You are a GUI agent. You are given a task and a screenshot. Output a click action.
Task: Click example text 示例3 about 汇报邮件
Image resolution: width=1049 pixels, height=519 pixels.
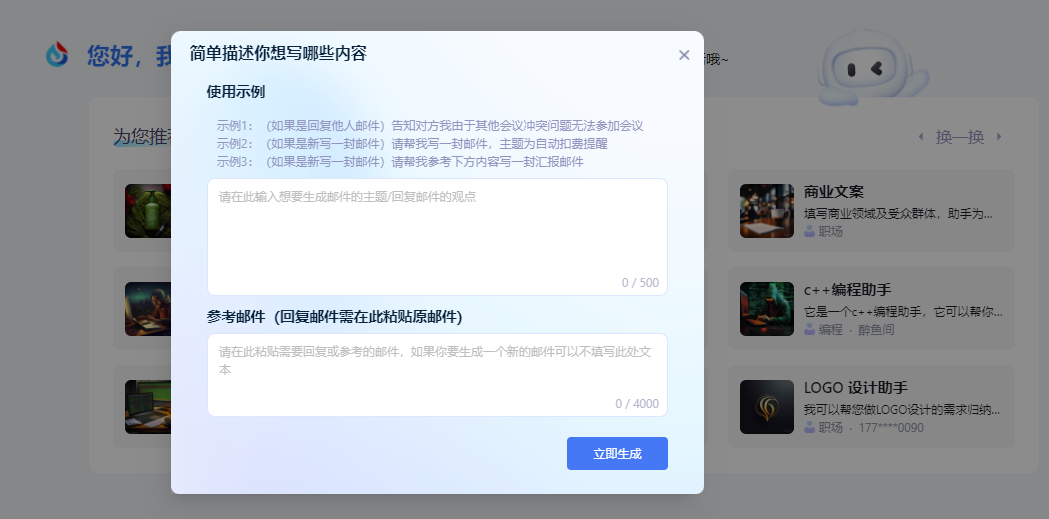(399, 162)
